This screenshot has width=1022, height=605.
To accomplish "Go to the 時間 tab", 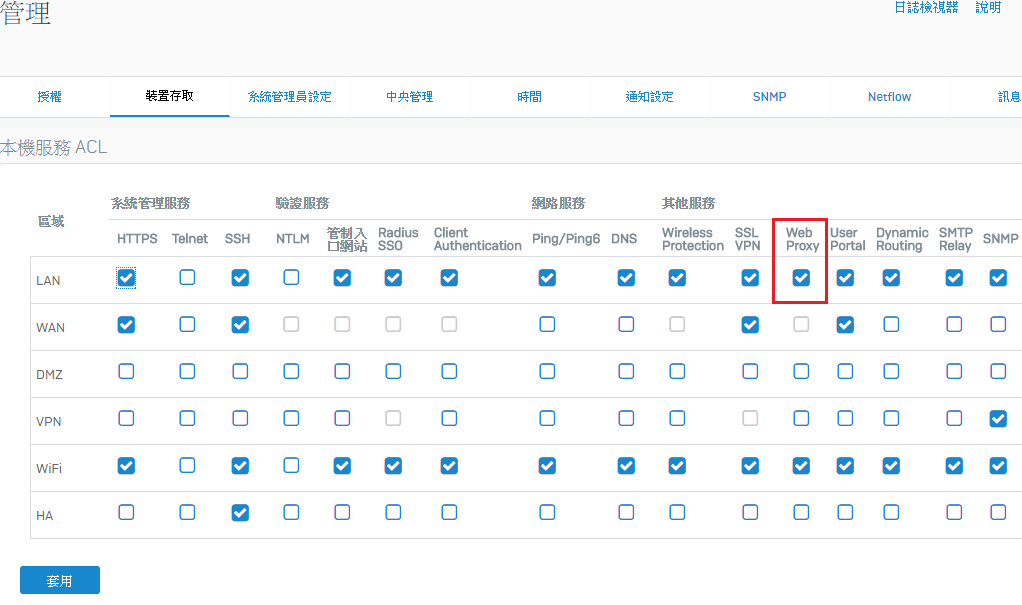I will click(x=529, y=96).
